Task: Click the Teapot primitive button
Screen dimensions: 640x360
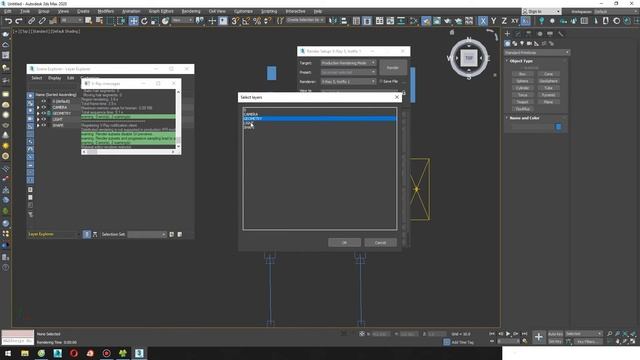Action: pos(522,102)
